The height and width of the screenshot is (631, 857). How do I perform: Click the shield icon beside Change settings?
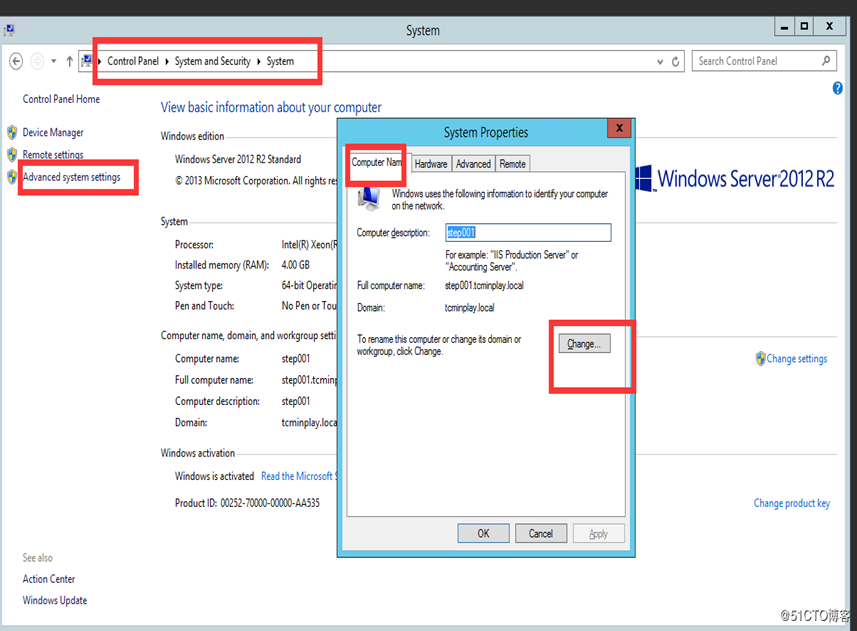click(760, 358)
